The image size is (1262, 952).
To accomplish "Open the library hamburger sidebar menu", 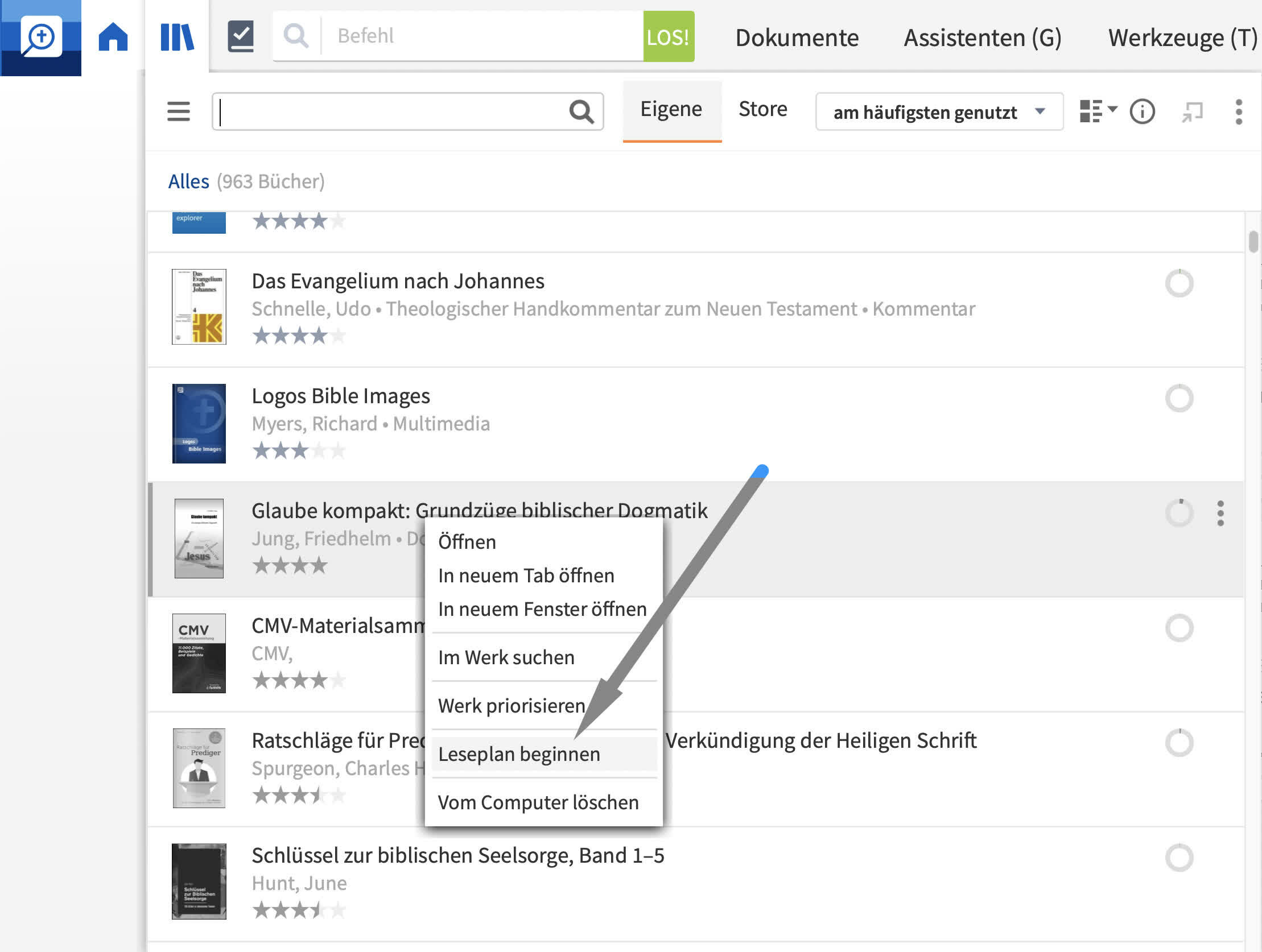I will (x=179, y=111).
